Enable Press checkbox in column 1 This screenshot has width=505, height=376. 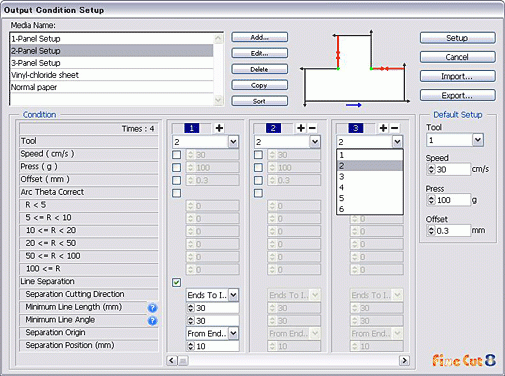[177, 167]
